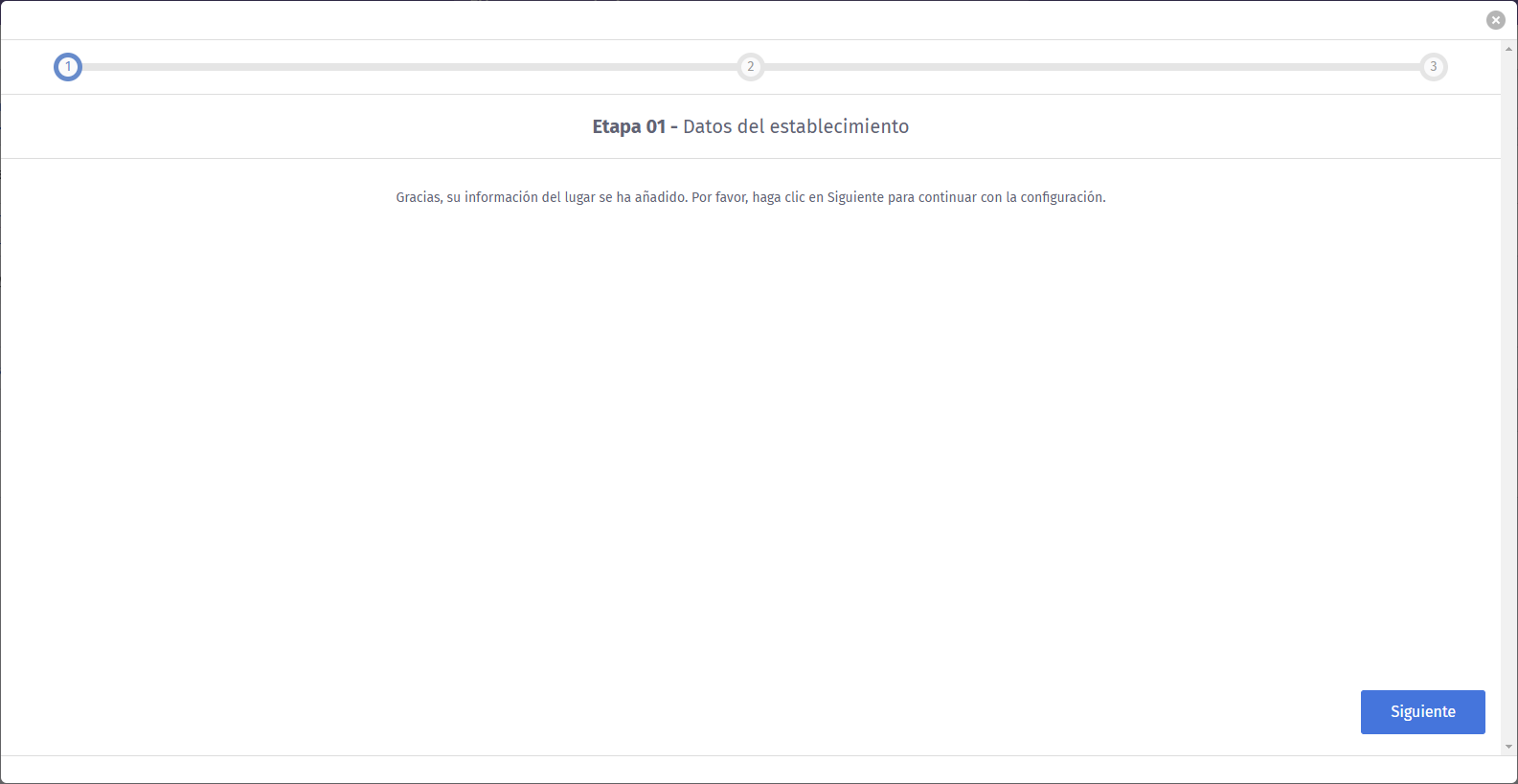Close the setup dialog with the X icon
This screenshot has width=1518, height=784.
(x=1496, y=20)
